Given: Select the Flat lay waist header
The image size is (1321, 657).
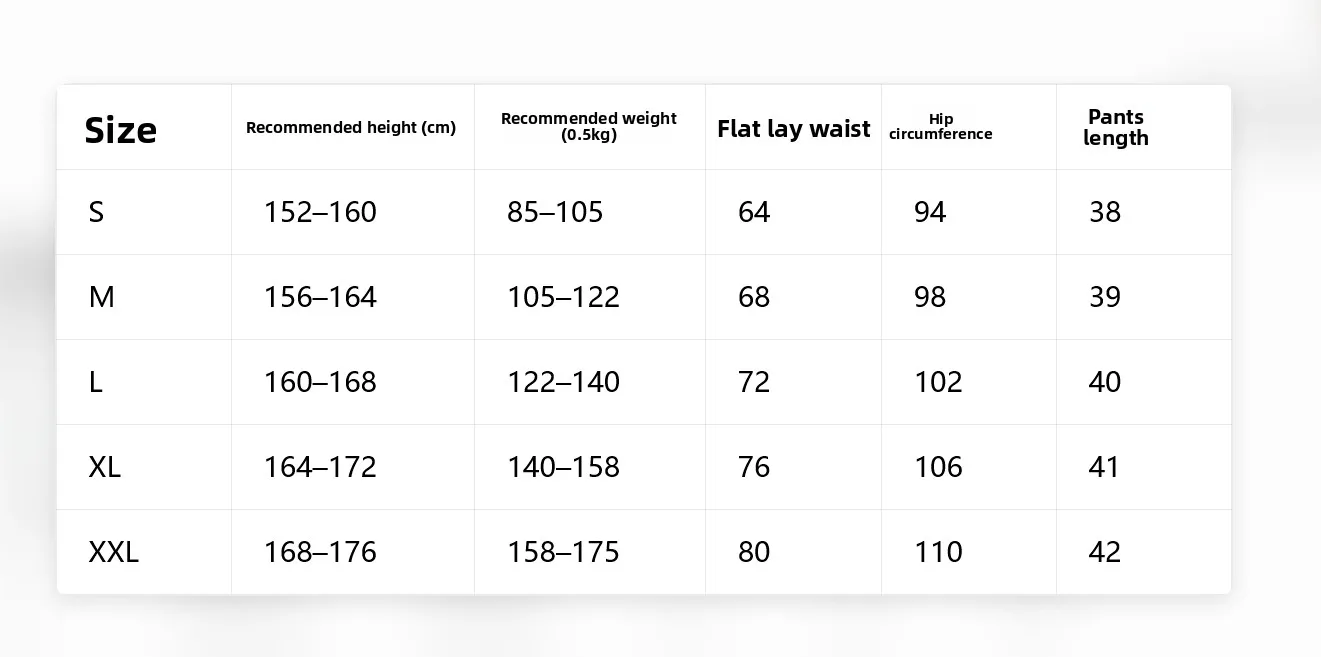Looking at the screenshot, I should (794, 129).
